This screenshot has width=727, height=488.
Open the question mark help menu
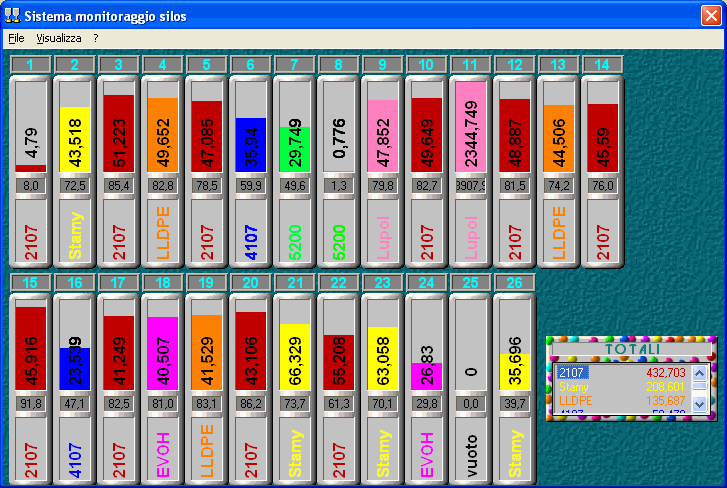(x=96, y=37)
